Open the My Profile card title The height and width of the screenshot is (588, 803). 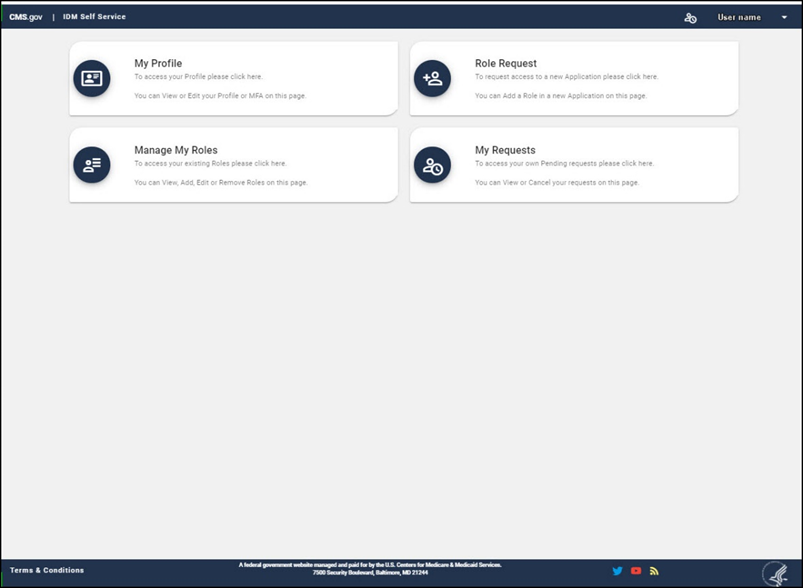coord(158,64)
